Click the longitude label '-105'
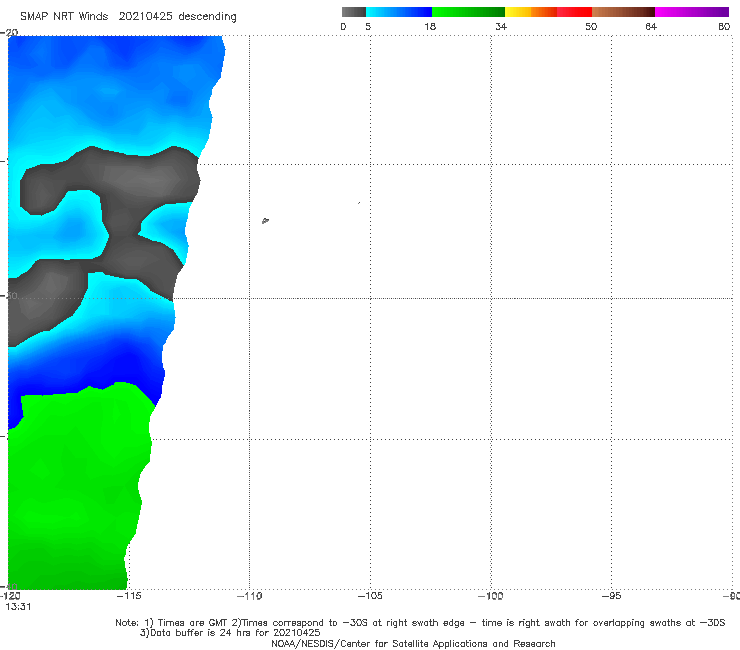Viewport: 740px width, 650px height. tap(370, 596)
